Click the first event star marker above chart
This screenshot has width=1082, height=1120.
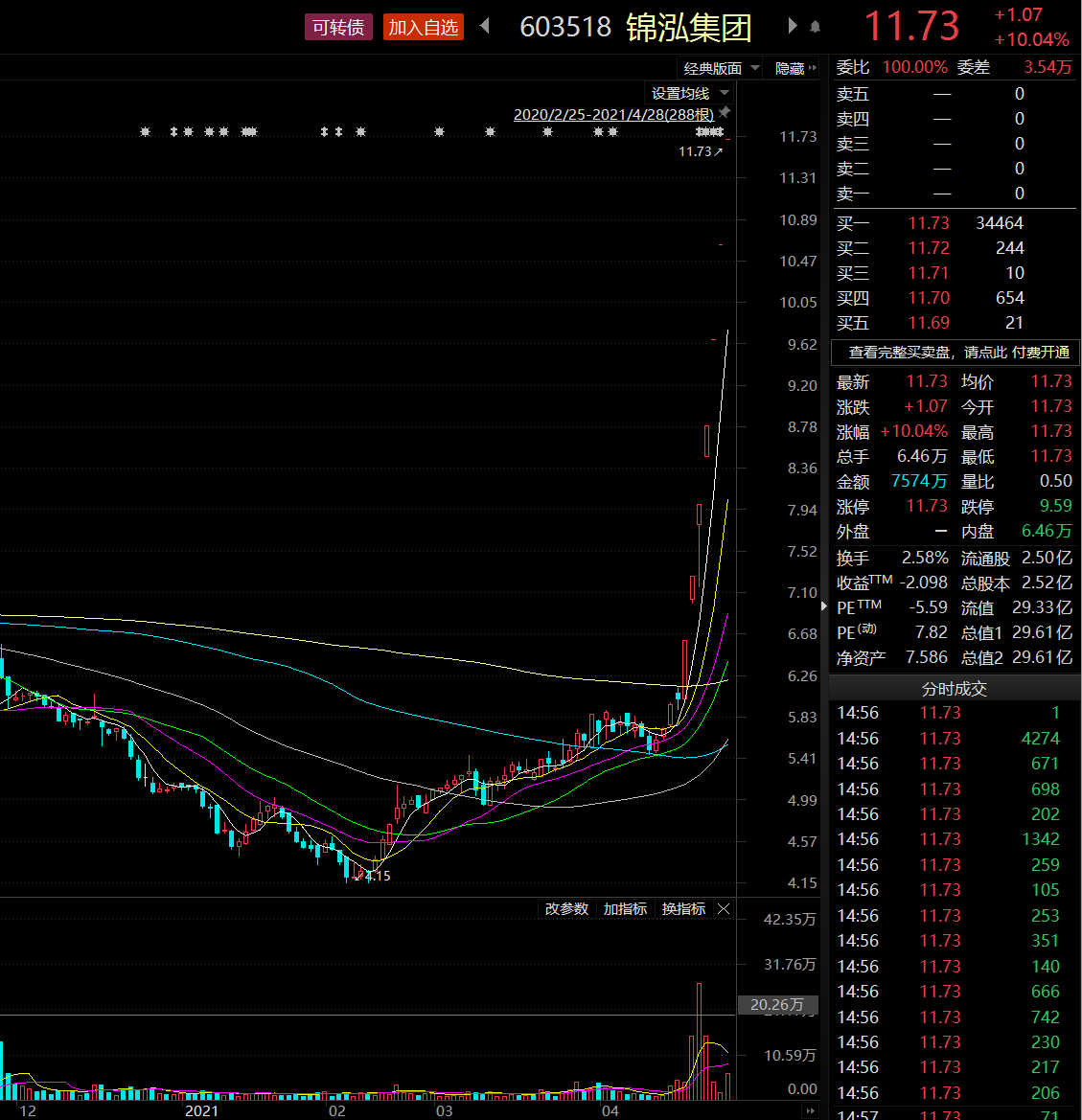(x=145, y=131)
